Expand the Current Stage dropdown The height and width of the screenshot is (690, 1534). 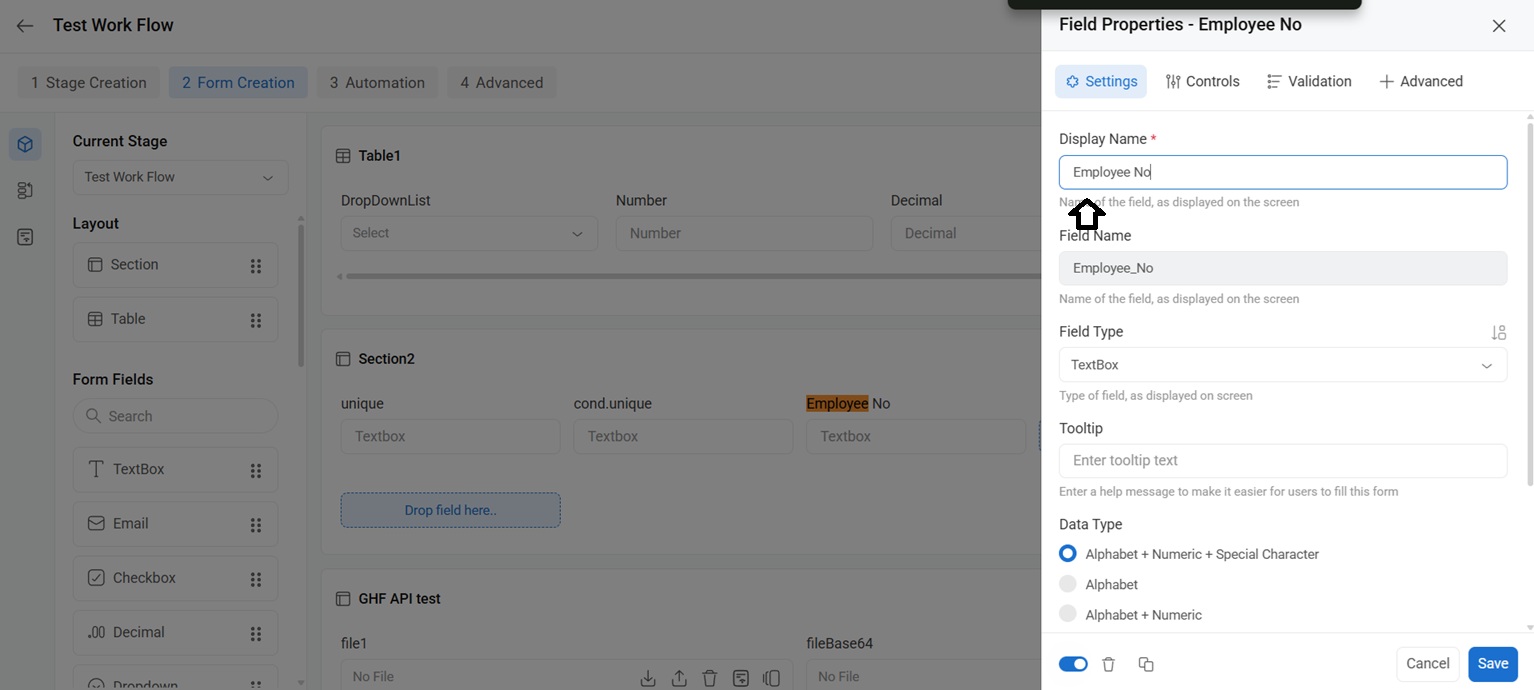[x=180, y=177]
